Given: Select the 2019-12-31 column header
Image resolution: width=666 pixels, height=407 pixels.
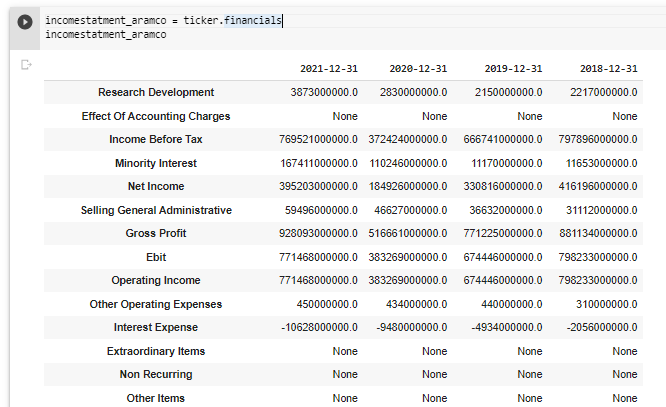Looking at the screenshot, I should tap(513, 69).
